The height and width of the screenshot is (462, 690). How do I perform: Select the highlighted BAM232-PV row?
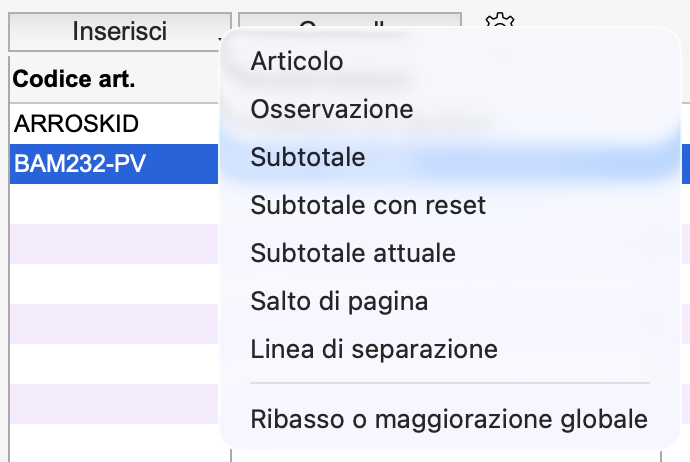[x=110, y=163]
